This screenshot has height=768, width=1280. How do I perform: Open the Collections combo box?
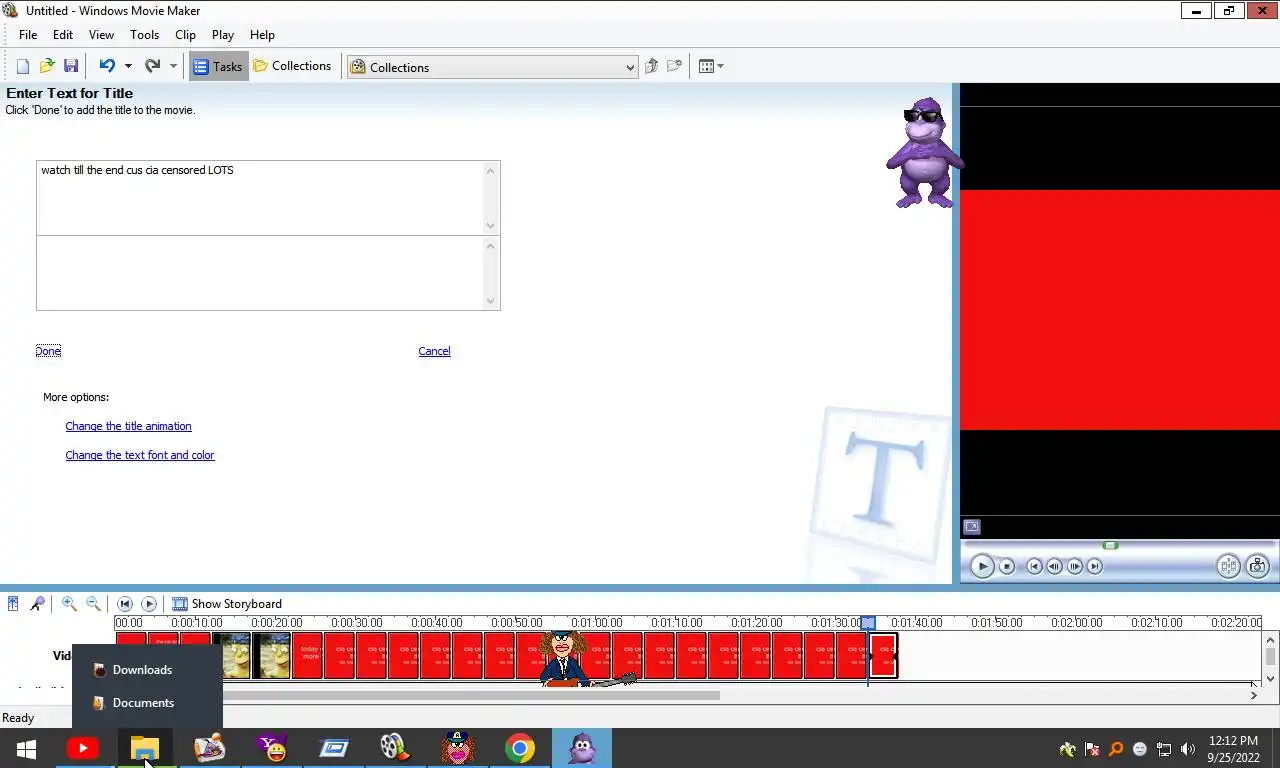[x=492, y=67]
